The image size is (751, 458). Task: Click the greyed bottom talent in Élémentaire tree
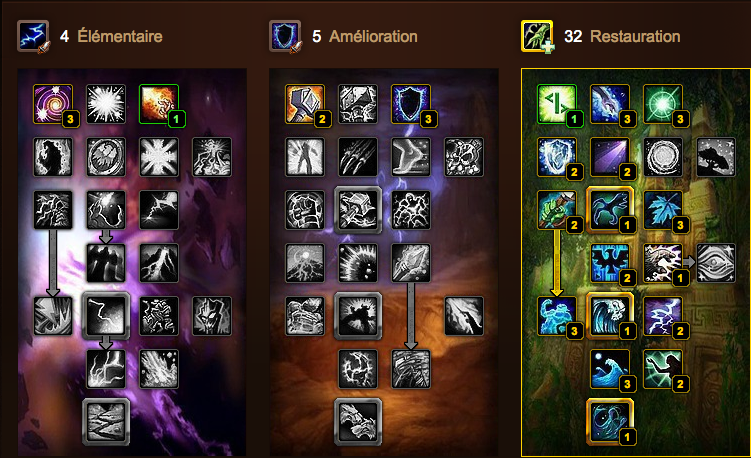pos(106,422)
